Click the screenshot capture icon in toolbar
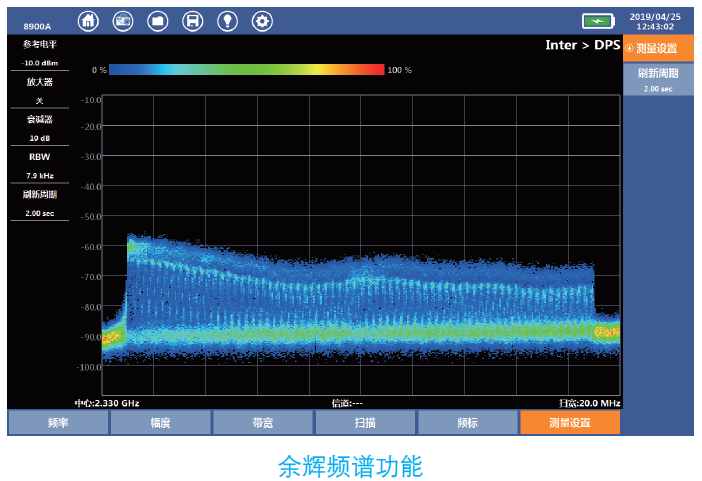The width and height of the screenshot is (702, 481). [123, 20]
